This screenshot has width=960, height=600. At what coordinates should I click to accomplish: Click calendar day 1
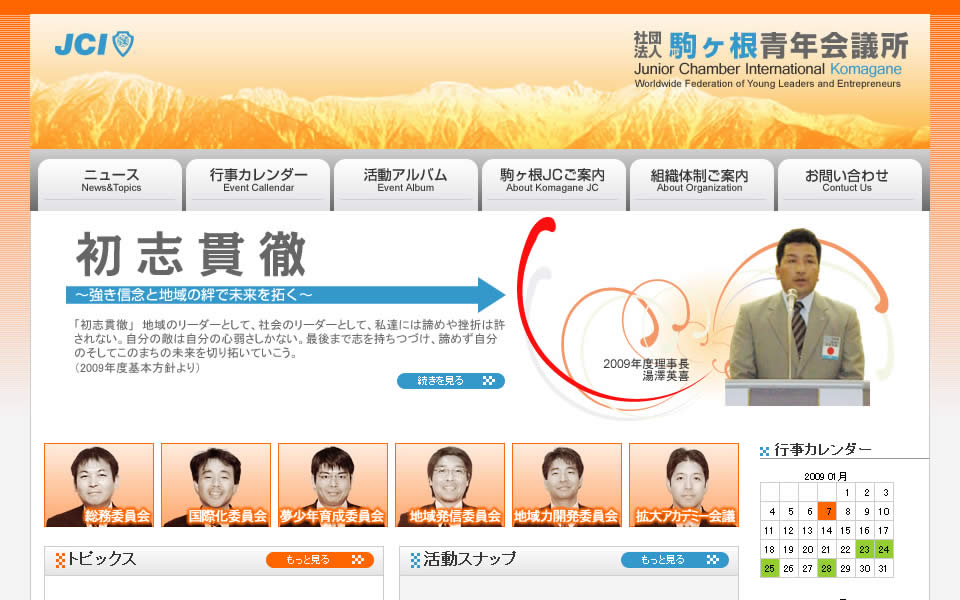[846, 492]
